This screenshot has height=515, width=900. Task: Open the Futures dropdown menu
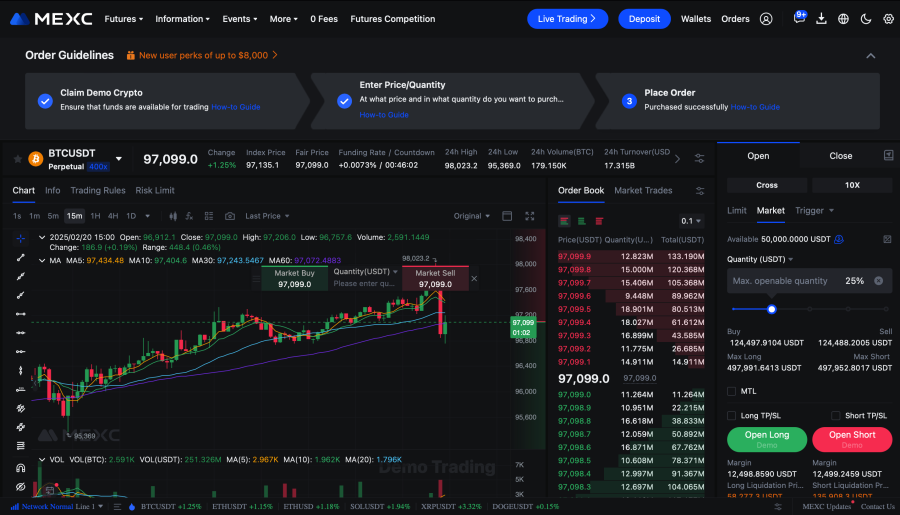(x=123, y=19)
